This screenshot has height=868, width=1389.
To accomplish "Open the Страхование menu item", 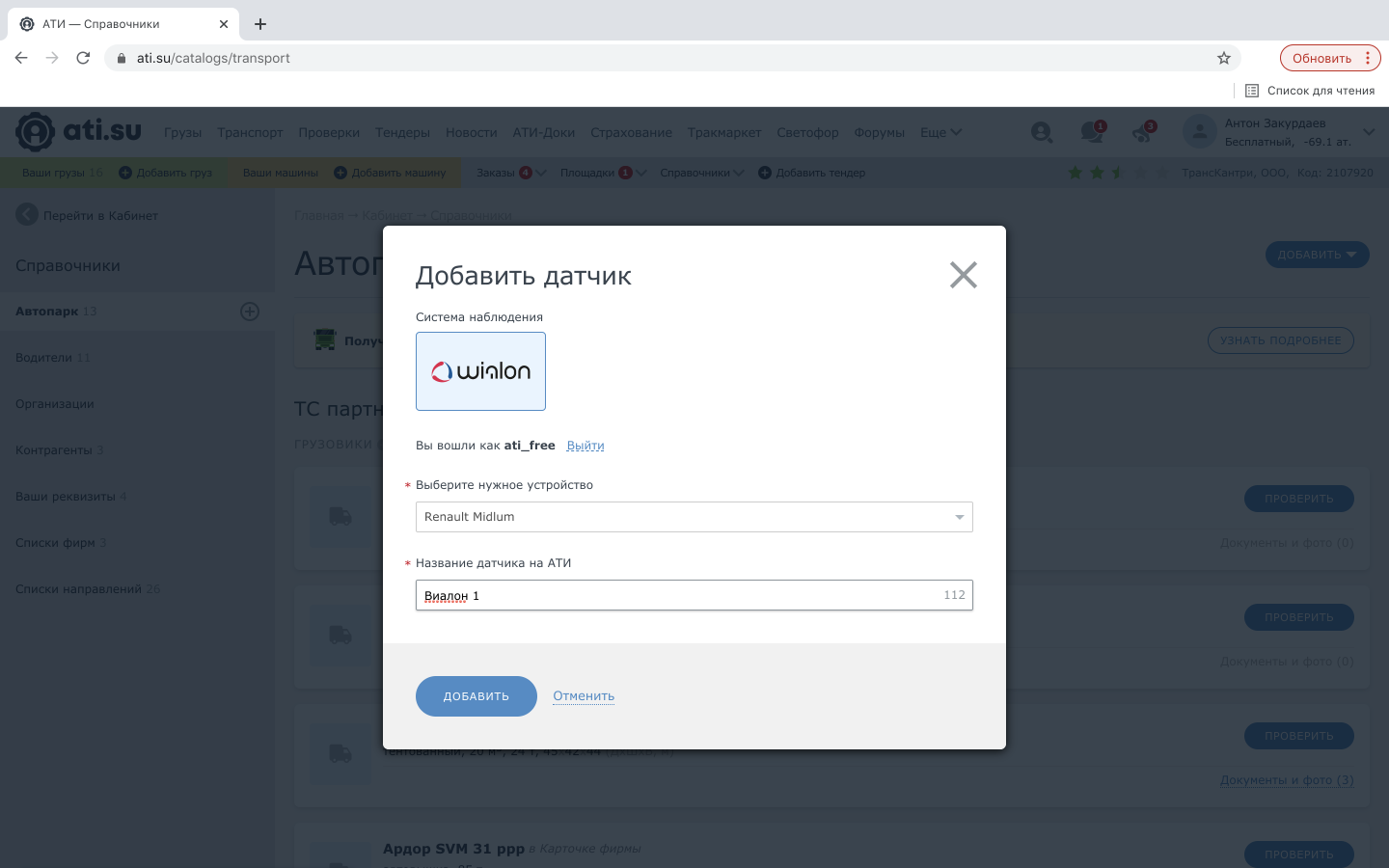I will [x=631, y=133].
